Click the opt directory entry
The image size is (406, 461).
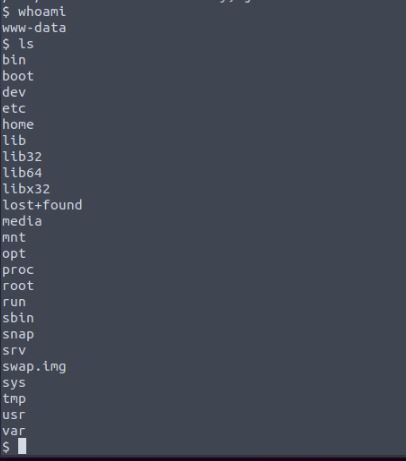click(x=14, y=254)
